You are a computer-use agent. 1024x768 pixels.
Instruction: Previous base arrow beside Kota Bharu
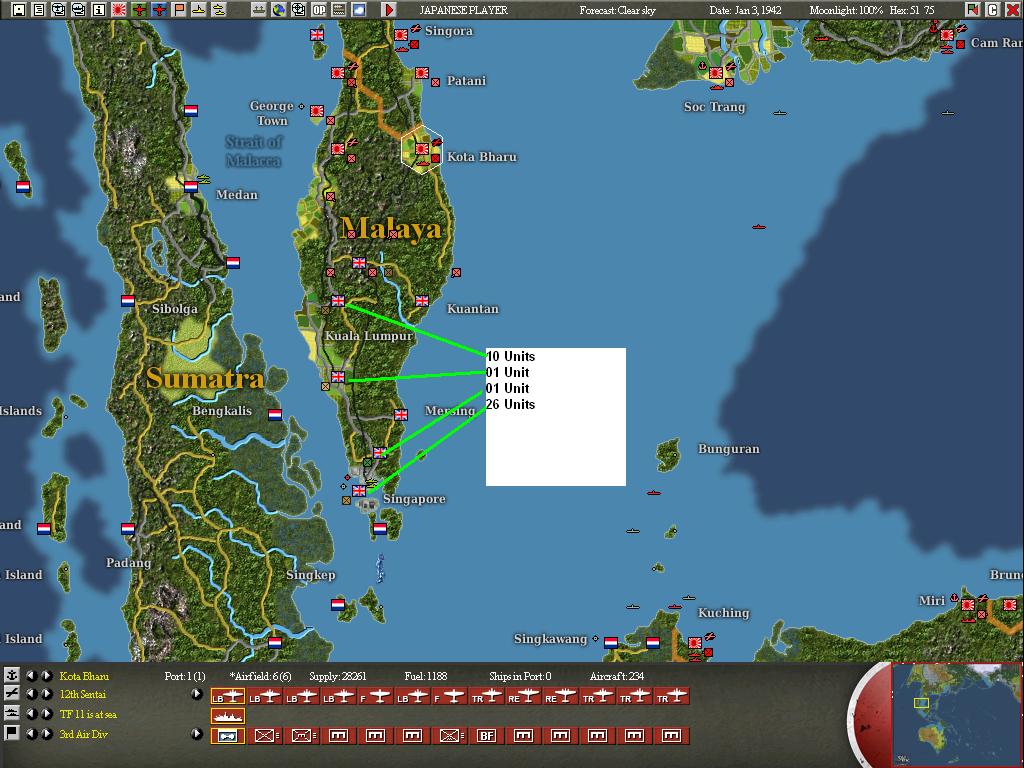tap(31, 675)
